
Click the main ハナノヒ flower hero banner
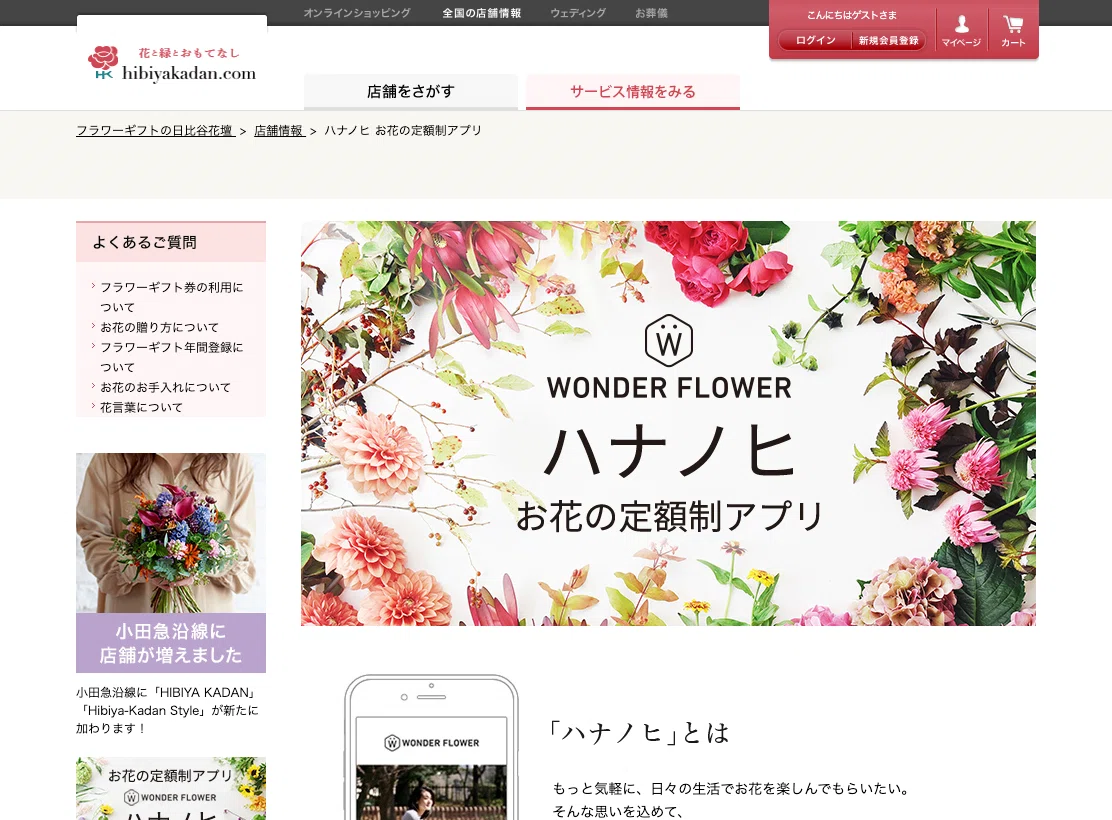click(x=668, y=423)
